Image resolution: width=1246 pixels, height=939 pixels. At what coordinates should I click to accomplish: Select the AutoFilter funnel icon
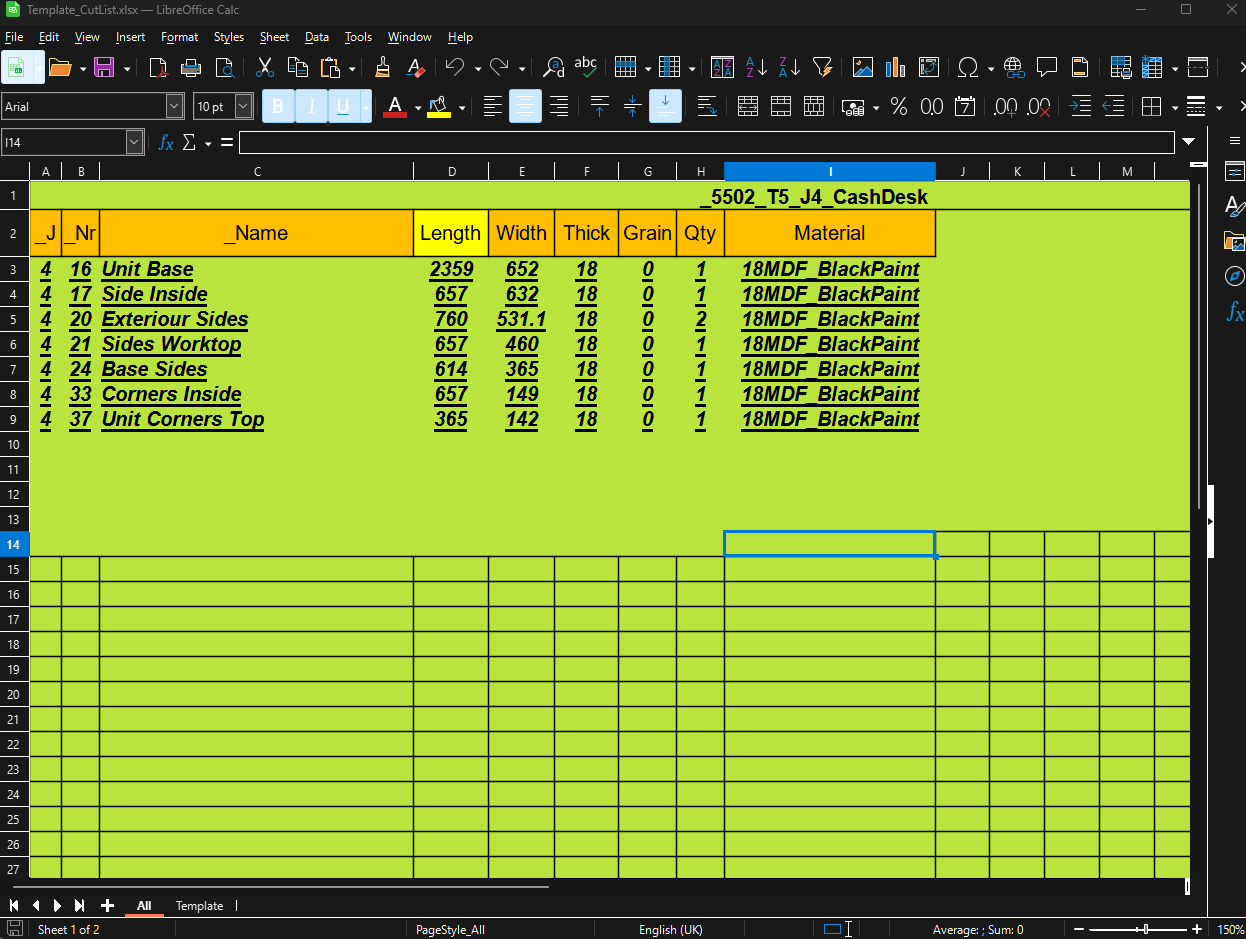point(823,67)
